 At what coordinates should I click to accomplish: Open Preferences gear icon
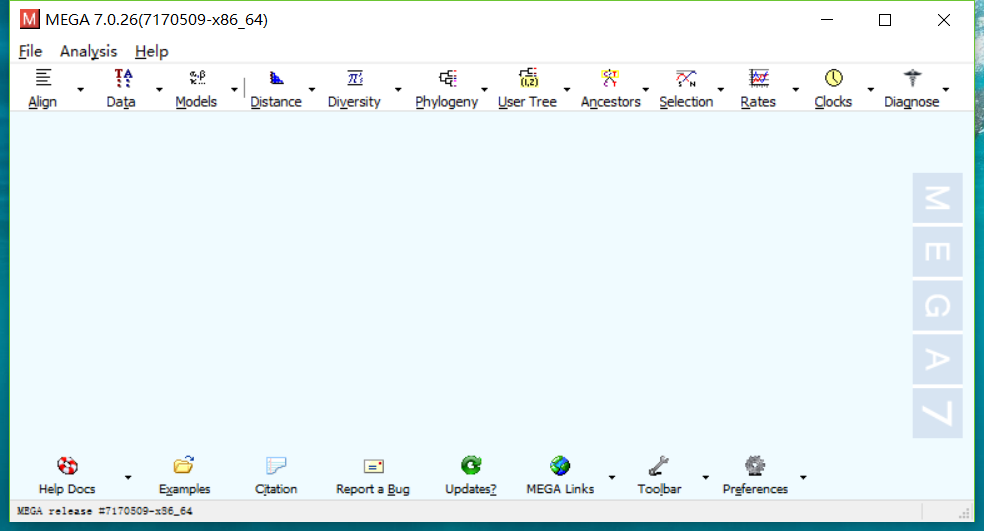tap(755, 466)
